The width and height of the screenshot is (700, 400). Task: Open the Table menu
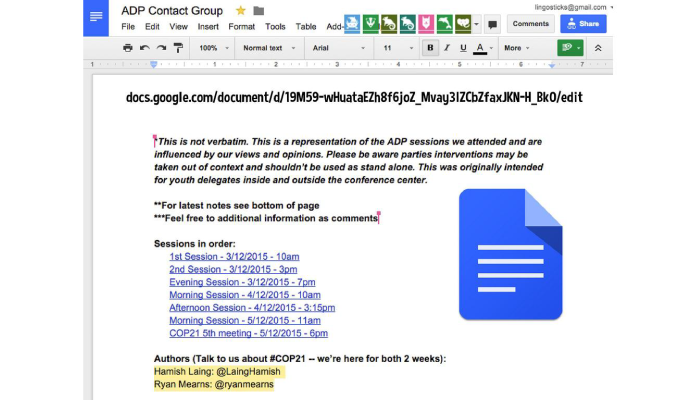coord(306,26)
